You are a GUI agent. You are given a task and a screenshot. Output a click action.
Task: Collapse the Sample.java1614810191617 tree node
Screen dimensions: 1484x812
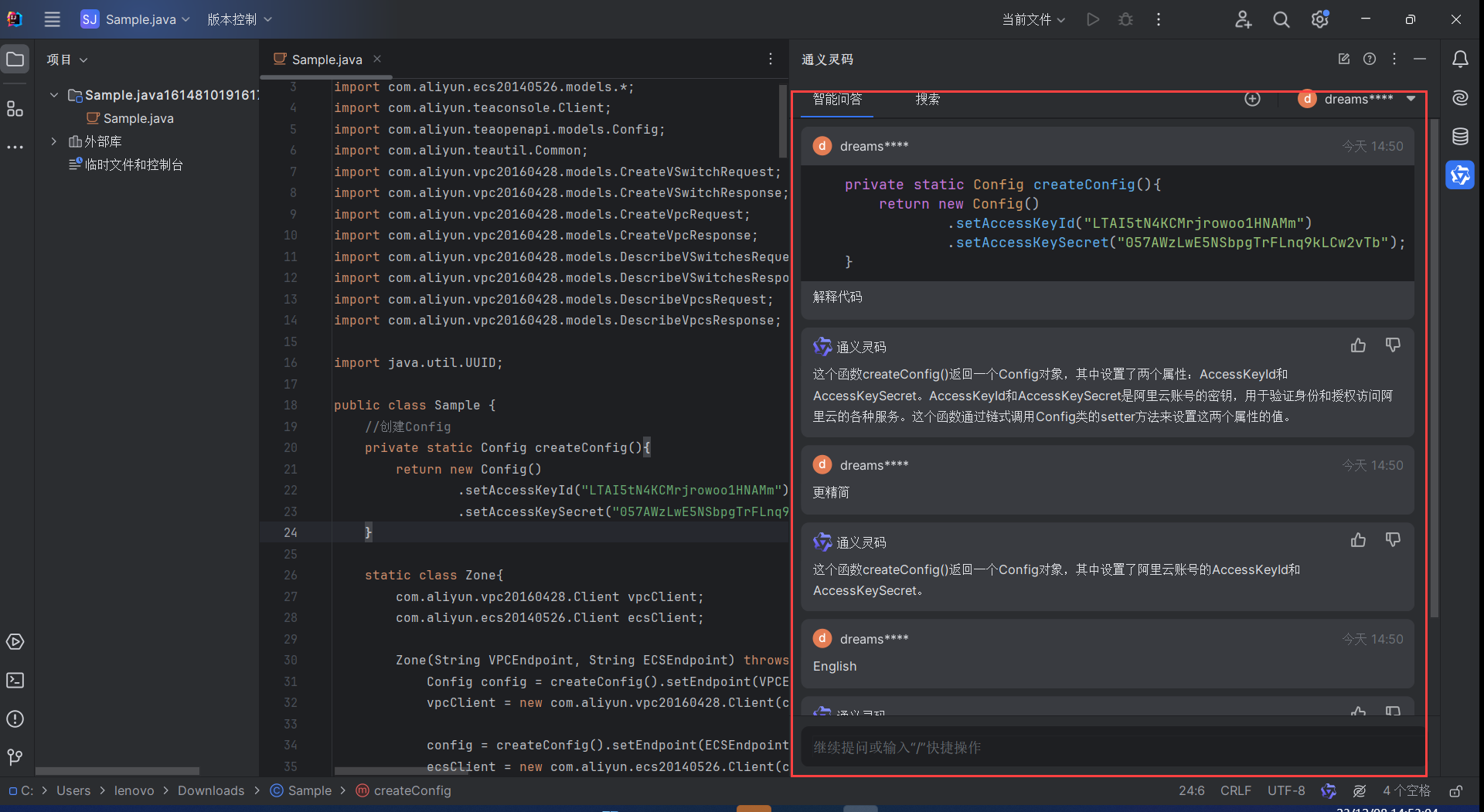pyautogui.click(x=54, y=95)
